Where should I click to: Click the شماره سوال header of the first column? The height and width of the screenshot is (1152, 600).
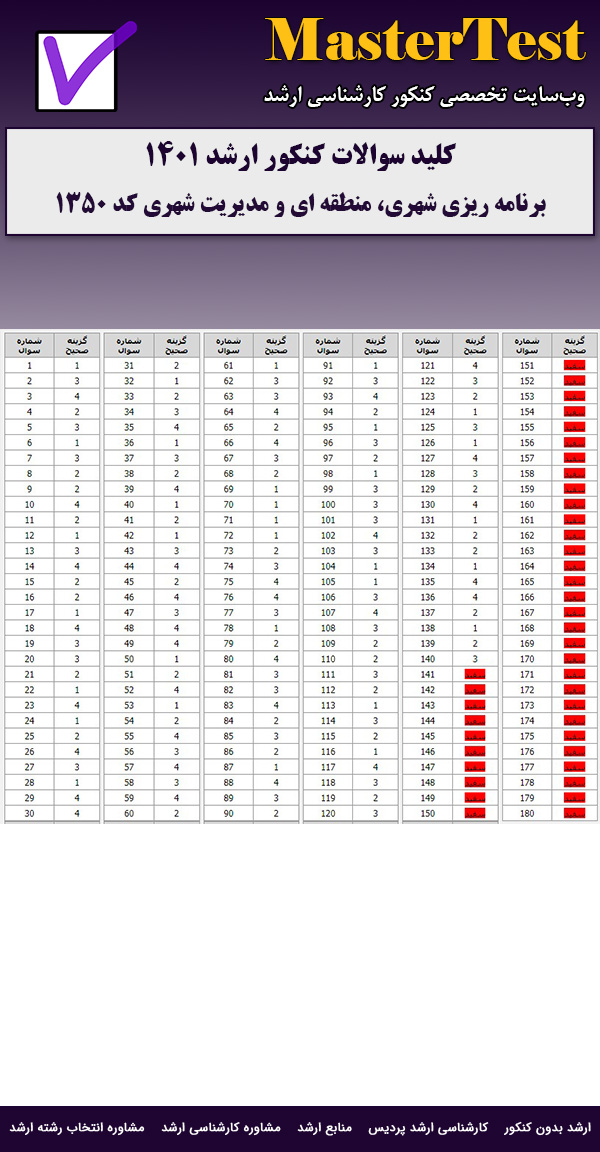point(29,345)
